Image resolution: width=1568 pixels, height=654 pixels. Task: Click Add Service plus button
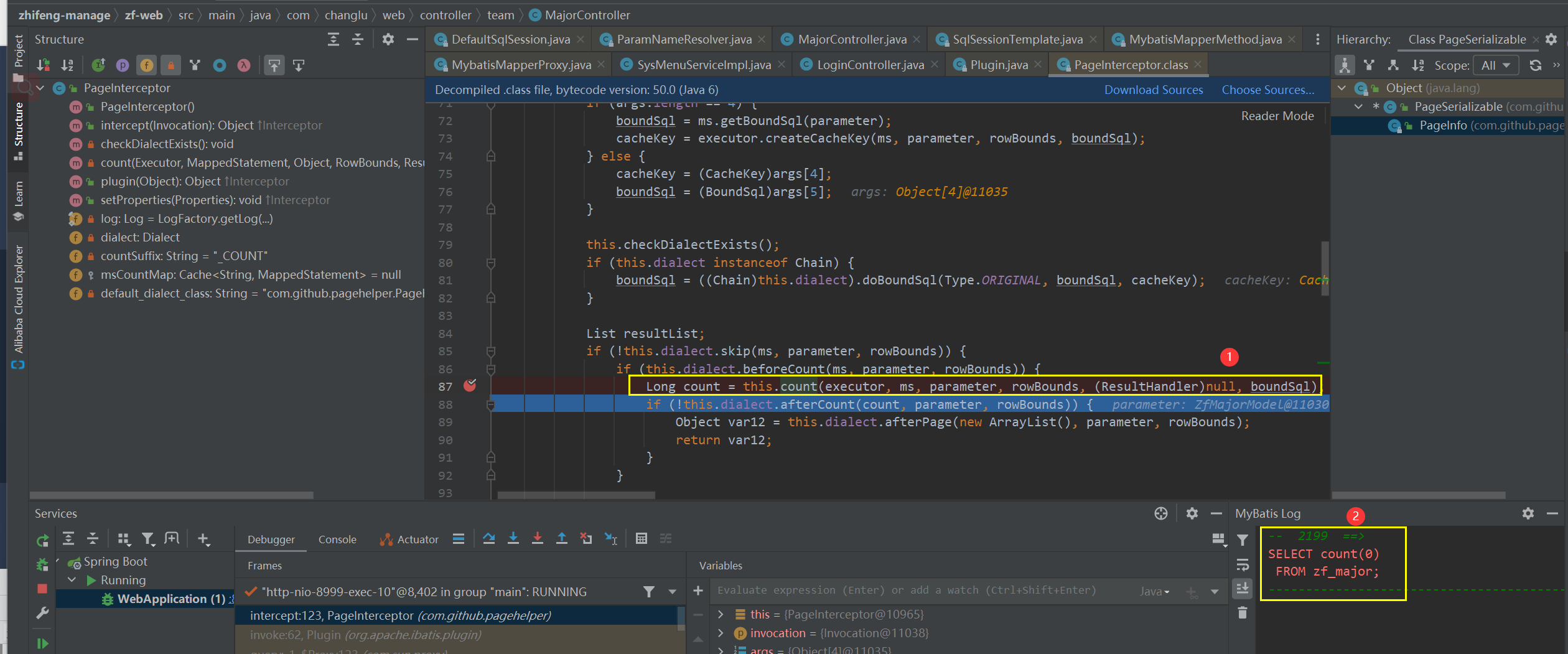click(203, 538)
